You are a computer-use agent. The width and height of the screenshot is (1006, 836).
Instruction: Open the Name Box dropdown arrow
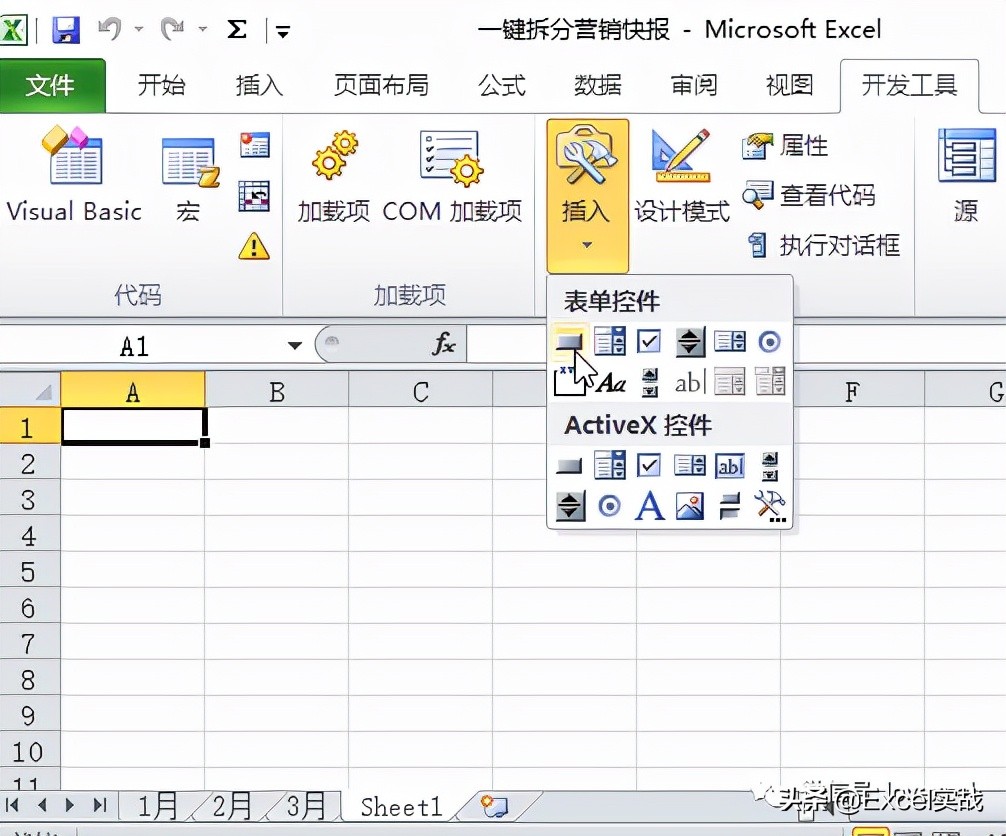(293, 344)
